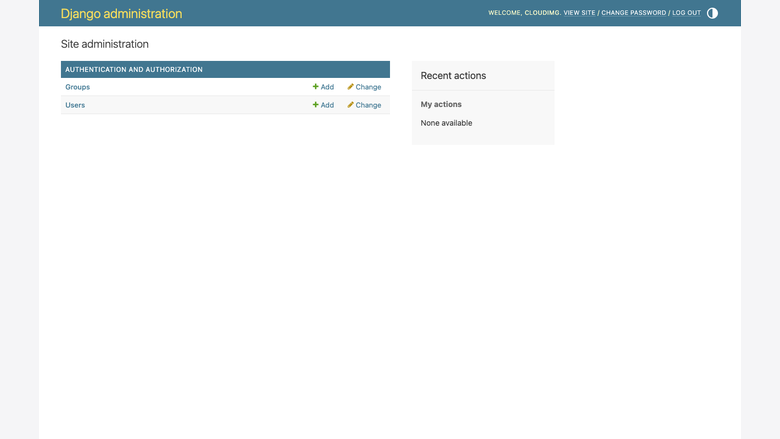Click the plus icon for Groups

(x=315, y=87)
